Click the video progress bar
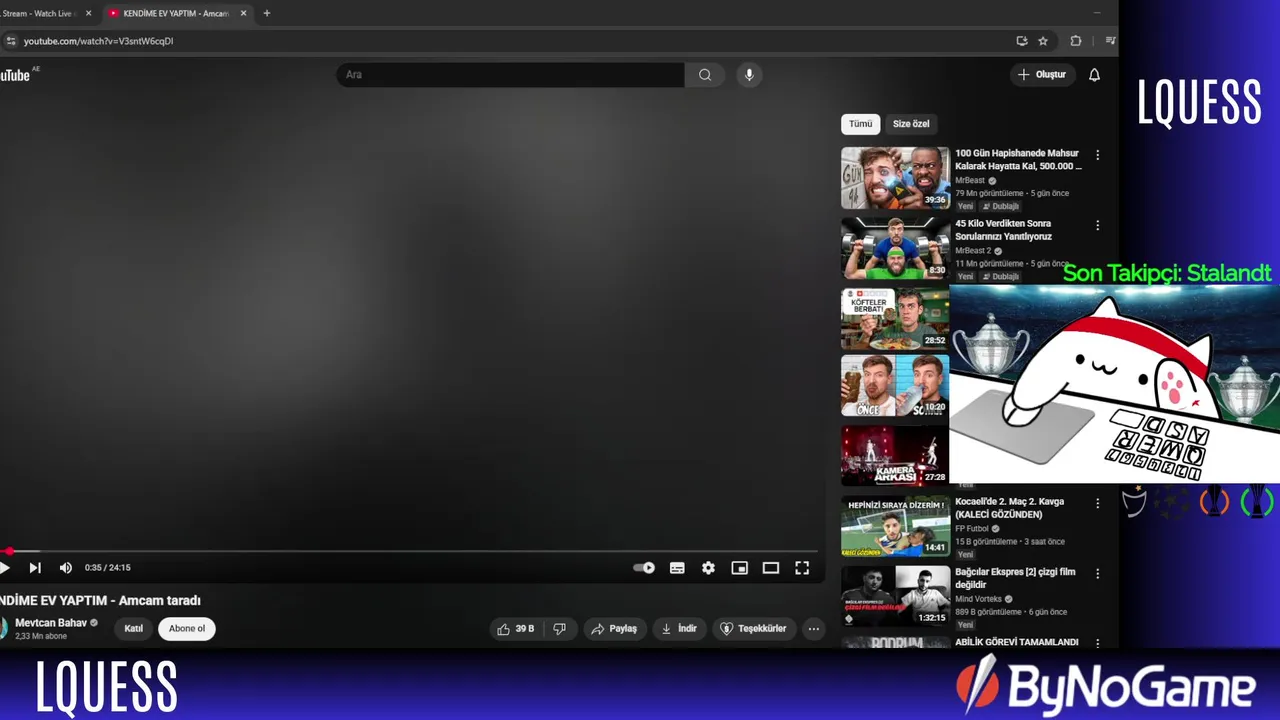The height and width of the screenshot is (720, 1280). [409, 551]
